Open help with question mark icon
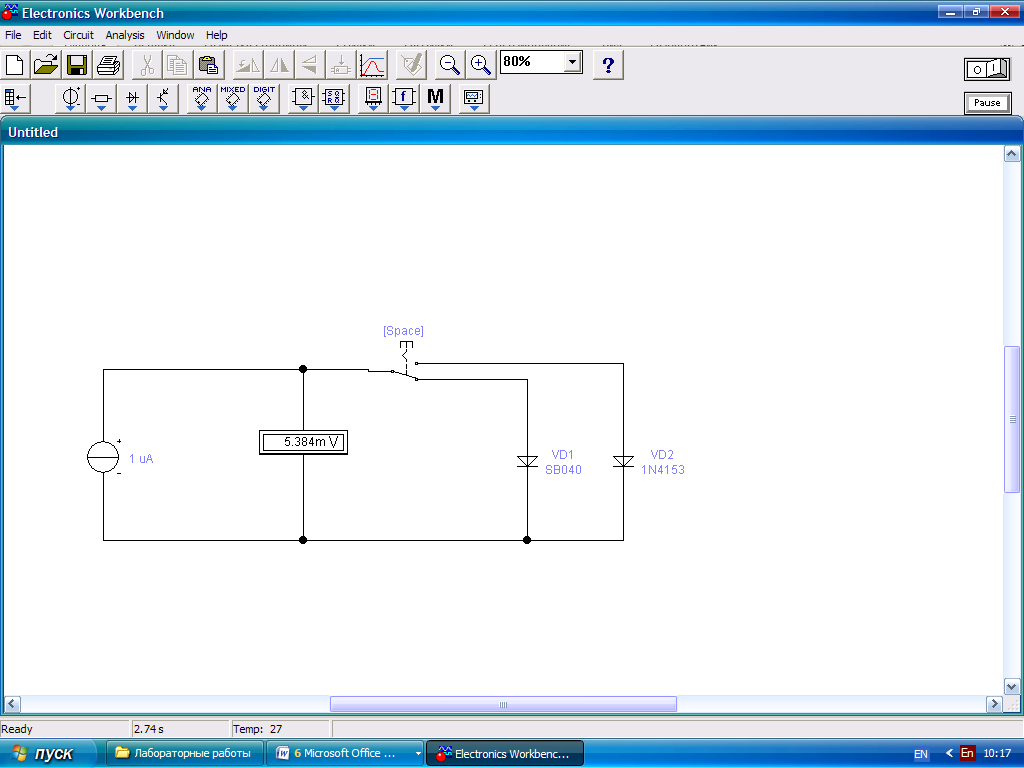The height and width of the screenshot is (768, 1024). pos(608,65)
